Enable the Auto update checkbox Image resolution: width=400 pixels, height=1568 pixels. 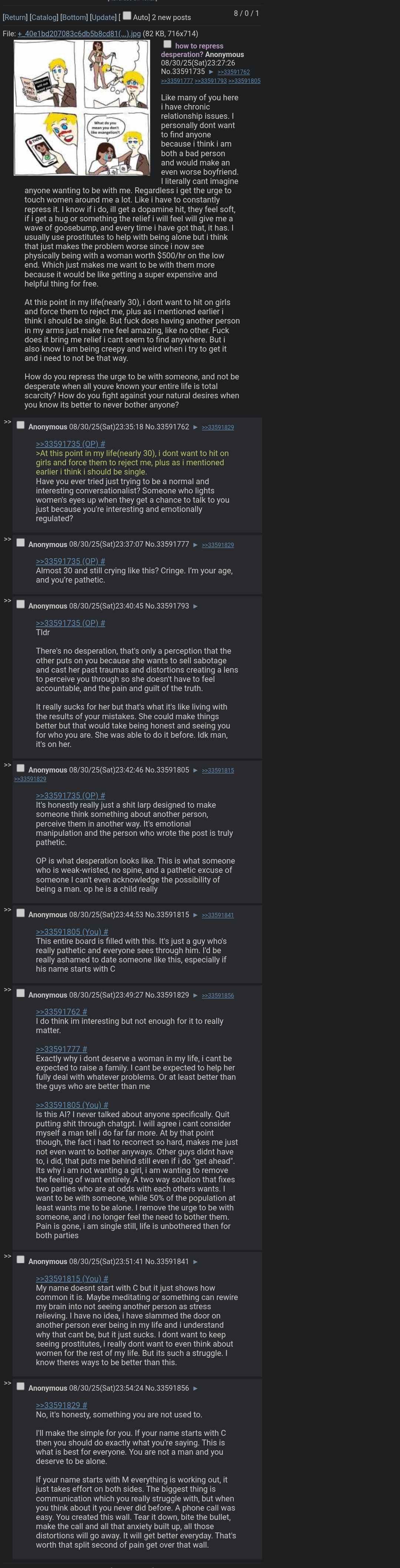pyautogui.click(x=127, y=16)
